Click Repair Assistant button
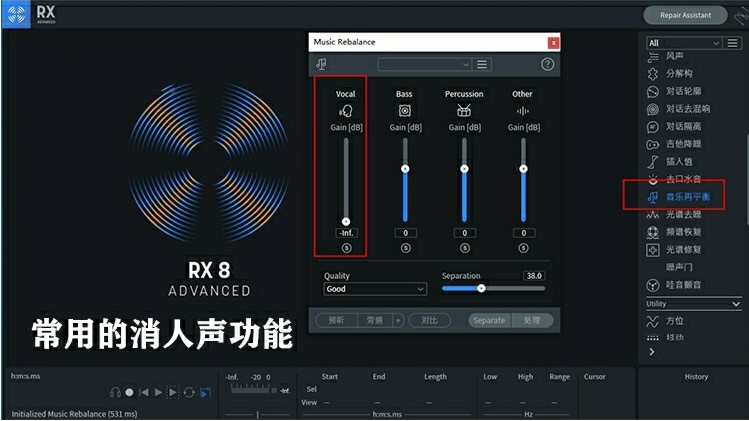 pyautogui.click(x=685, y=15)
